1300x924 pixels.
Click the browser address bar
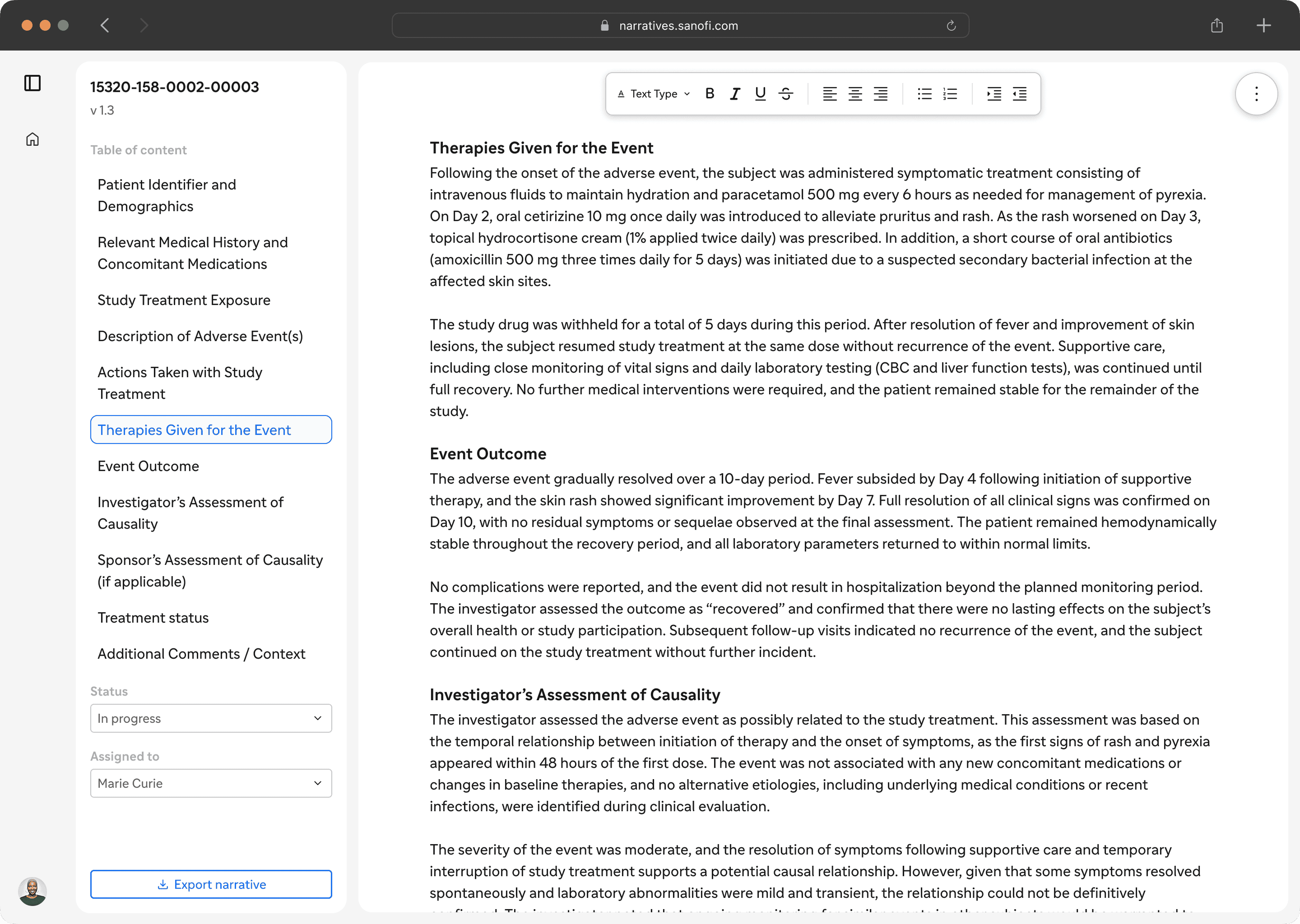678,26
